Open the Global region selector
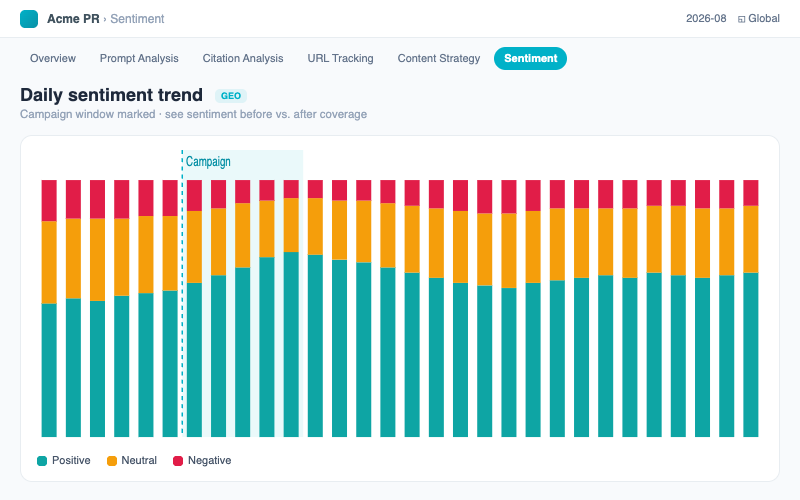The height and width of the screenshot is (500, 800). [x=759, y=18]
